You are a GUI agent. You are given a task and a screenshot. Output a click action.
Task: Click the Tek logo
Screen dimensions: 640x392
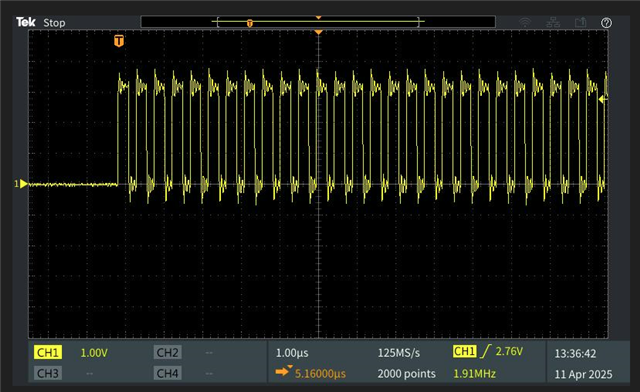pos(26,22)
